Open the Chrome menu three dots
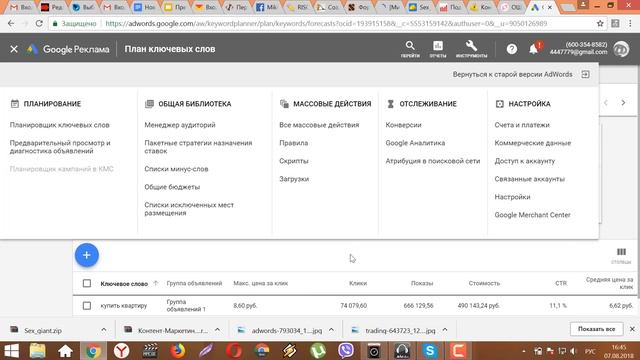Viewport: 640px width, 360px height. [x=631, y=24]
